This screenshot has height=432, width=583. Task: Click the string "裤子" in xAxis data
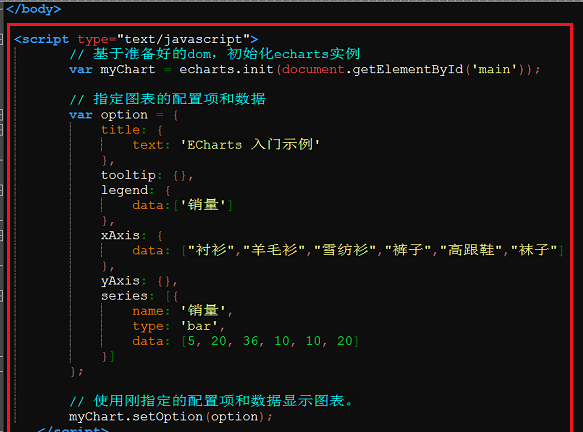point(408,250)
